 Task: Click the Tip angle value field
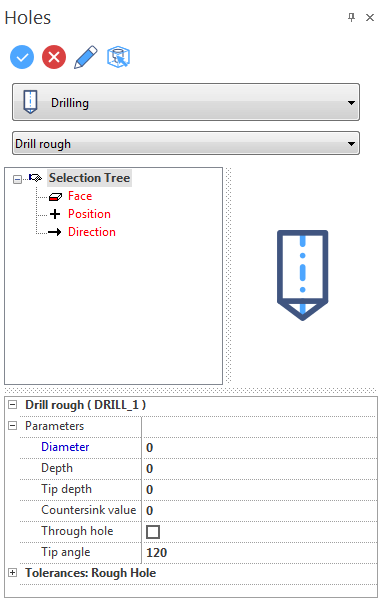click(x=259, y=552)
